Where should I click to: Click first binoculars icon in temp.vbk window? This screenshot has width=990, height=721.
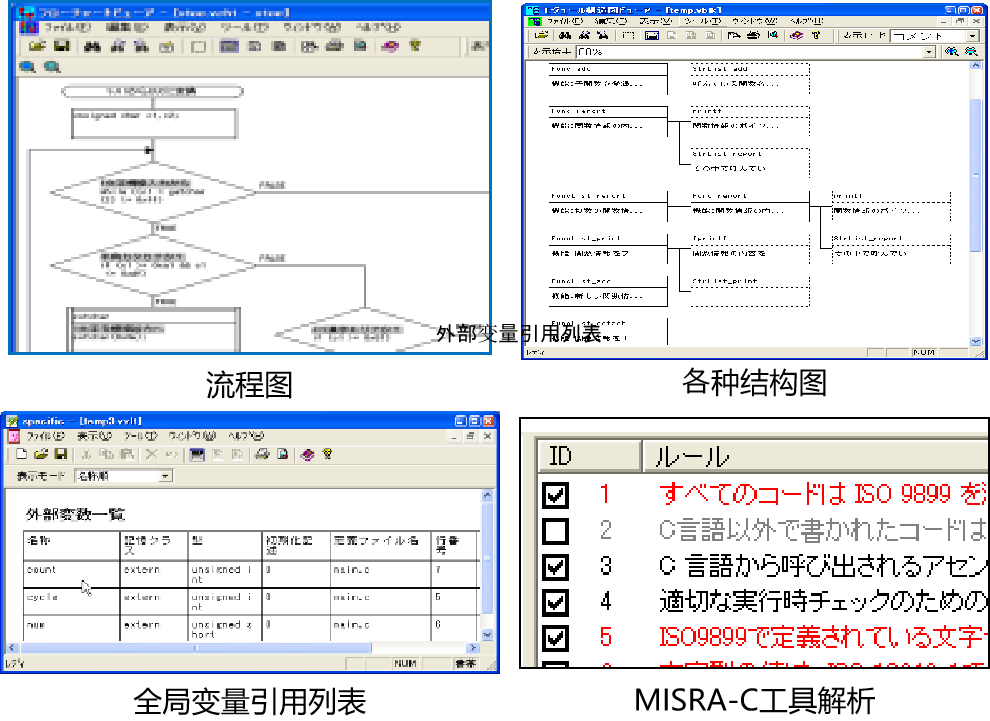564,35
